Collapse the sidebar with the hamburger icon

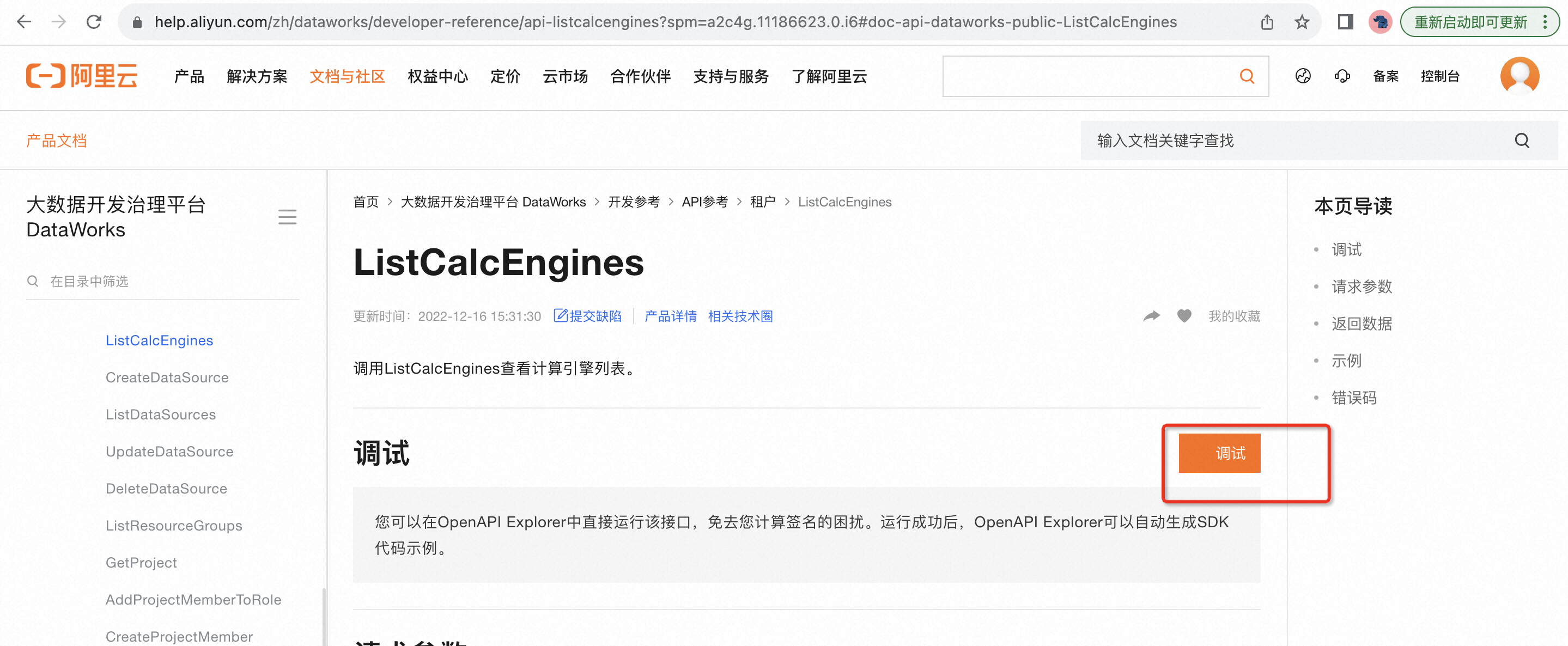(x=287, y=217)
